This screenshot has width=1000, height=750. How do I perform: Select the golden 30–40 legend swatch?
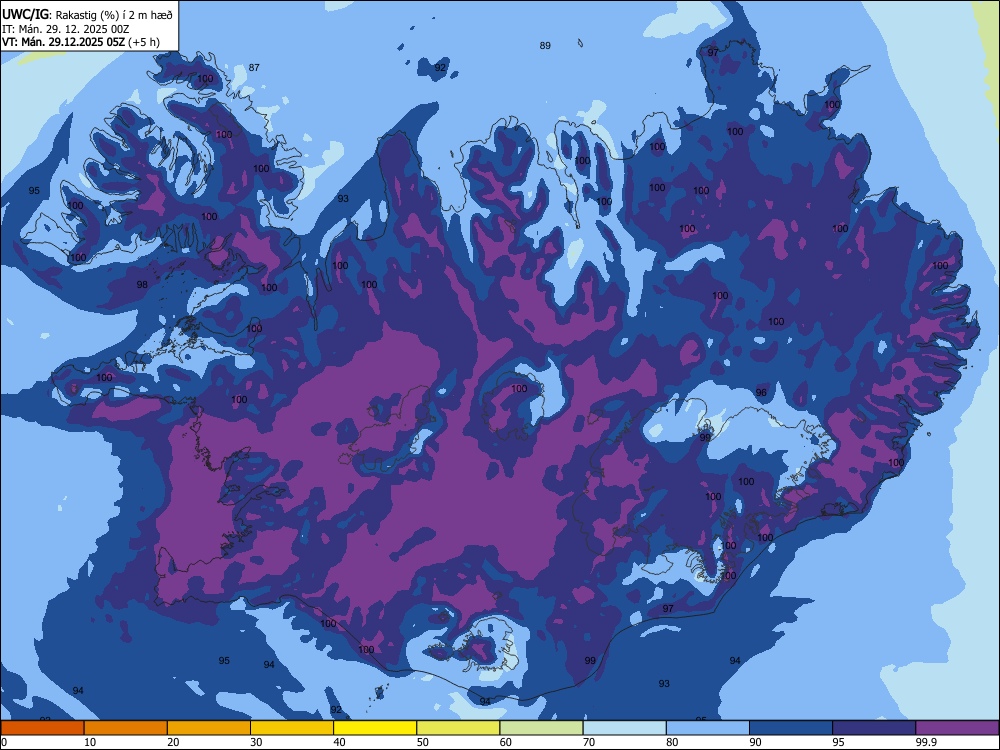pyautogui.click(x=292, y=728)
